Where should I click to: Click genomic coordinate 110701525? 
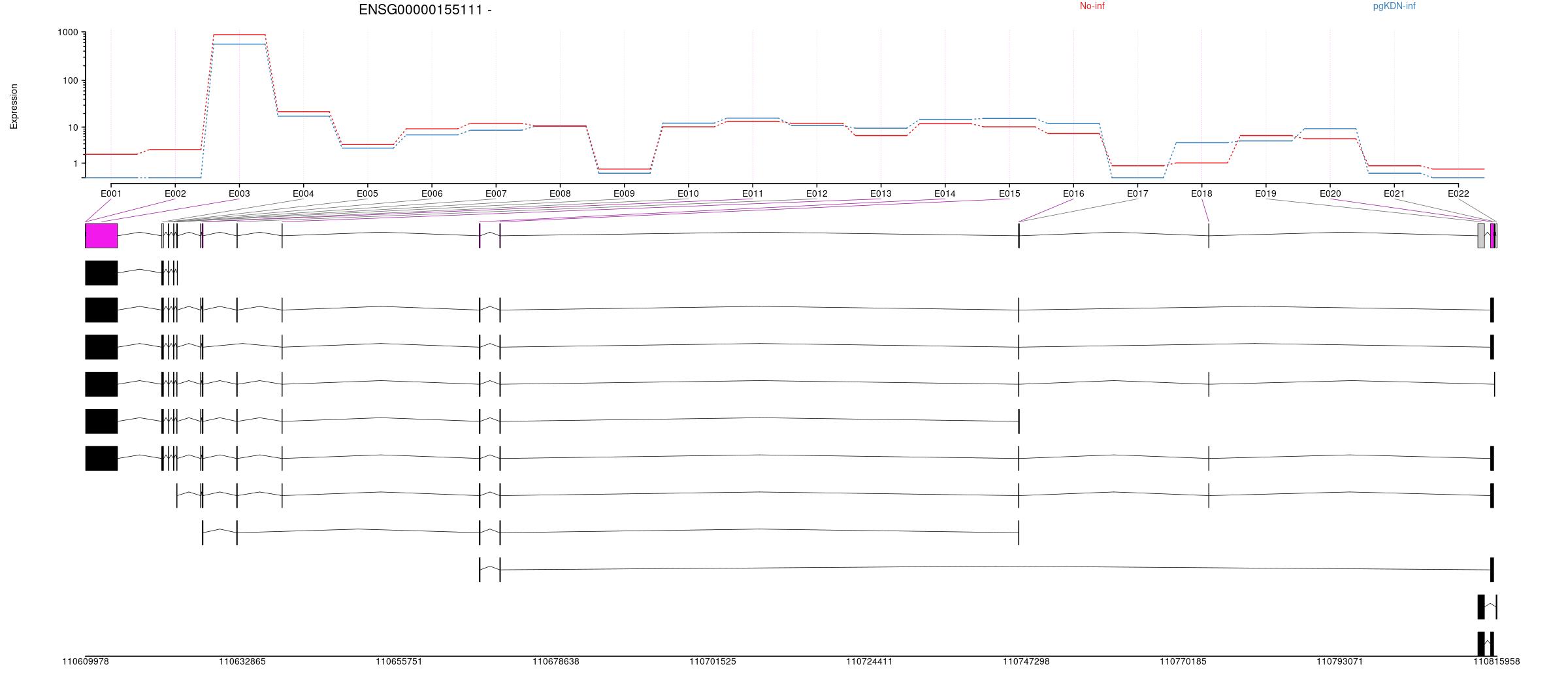point(713,661)
